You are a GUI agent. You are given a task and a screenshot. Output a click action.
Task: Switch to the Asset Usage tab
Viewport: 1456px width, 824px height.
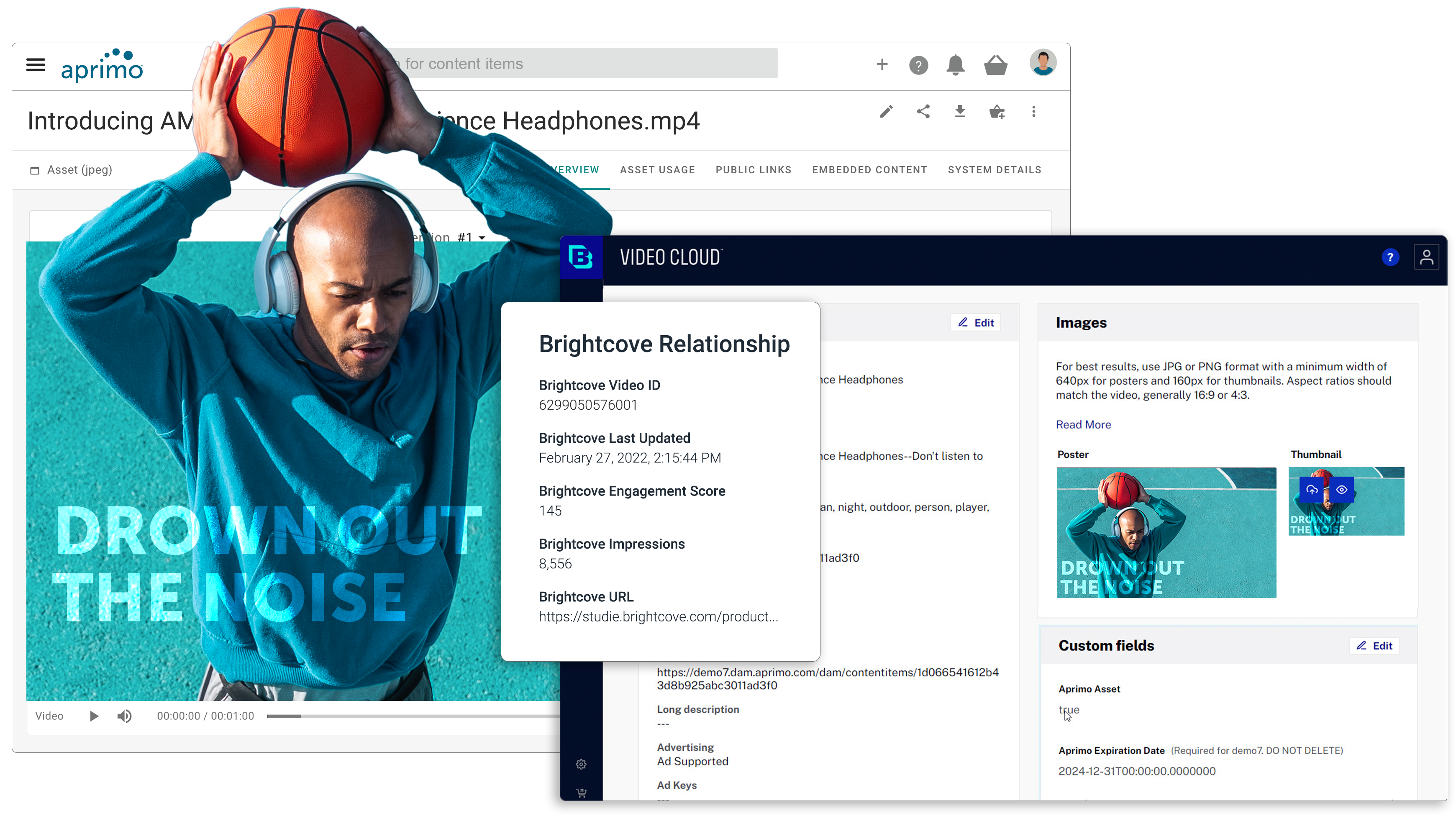click(x=657, y=170)
